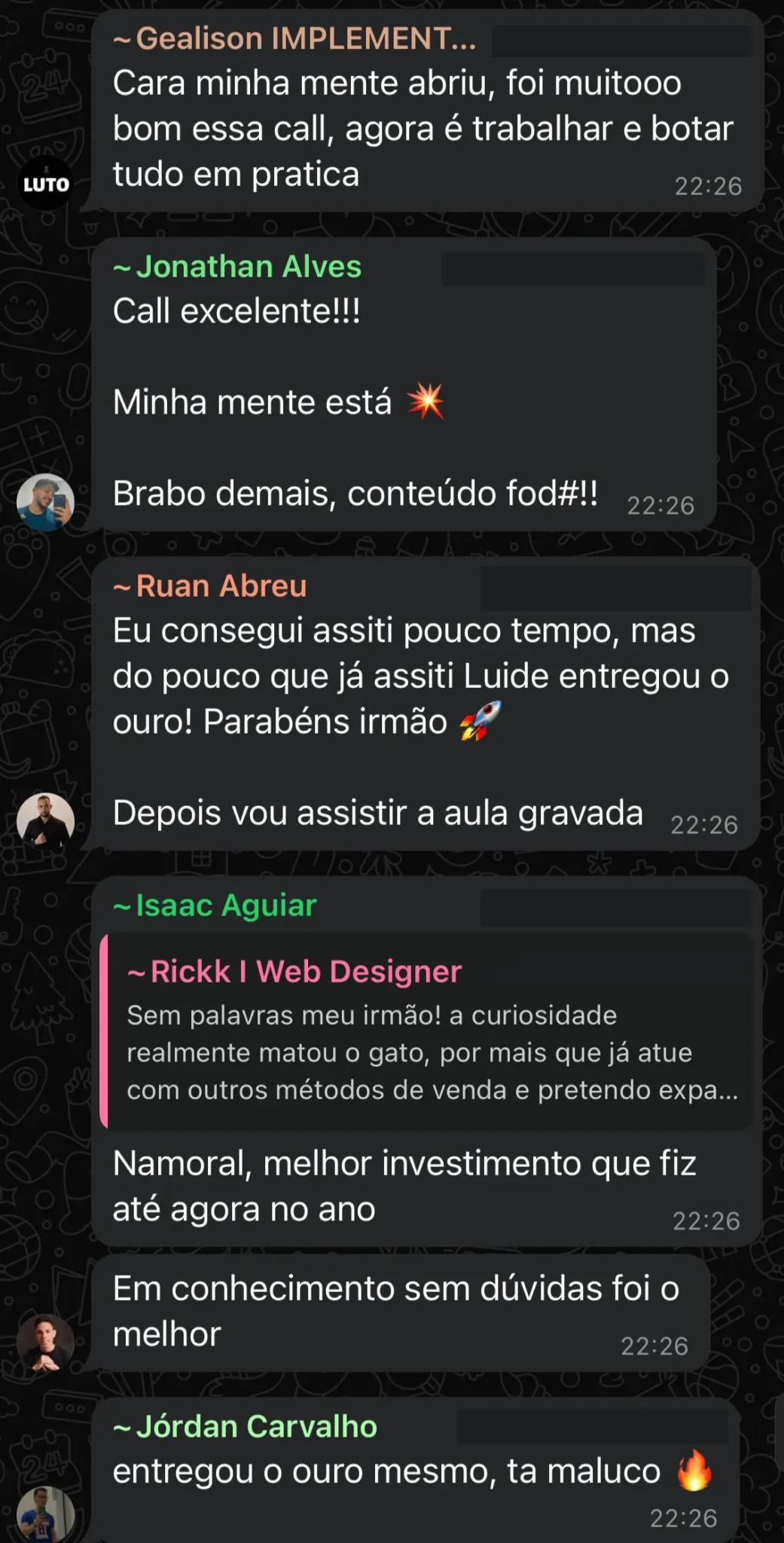Open the LUTO profile avatar
The height and width of the screenshot is (1543, 784).
click(46, 183)
